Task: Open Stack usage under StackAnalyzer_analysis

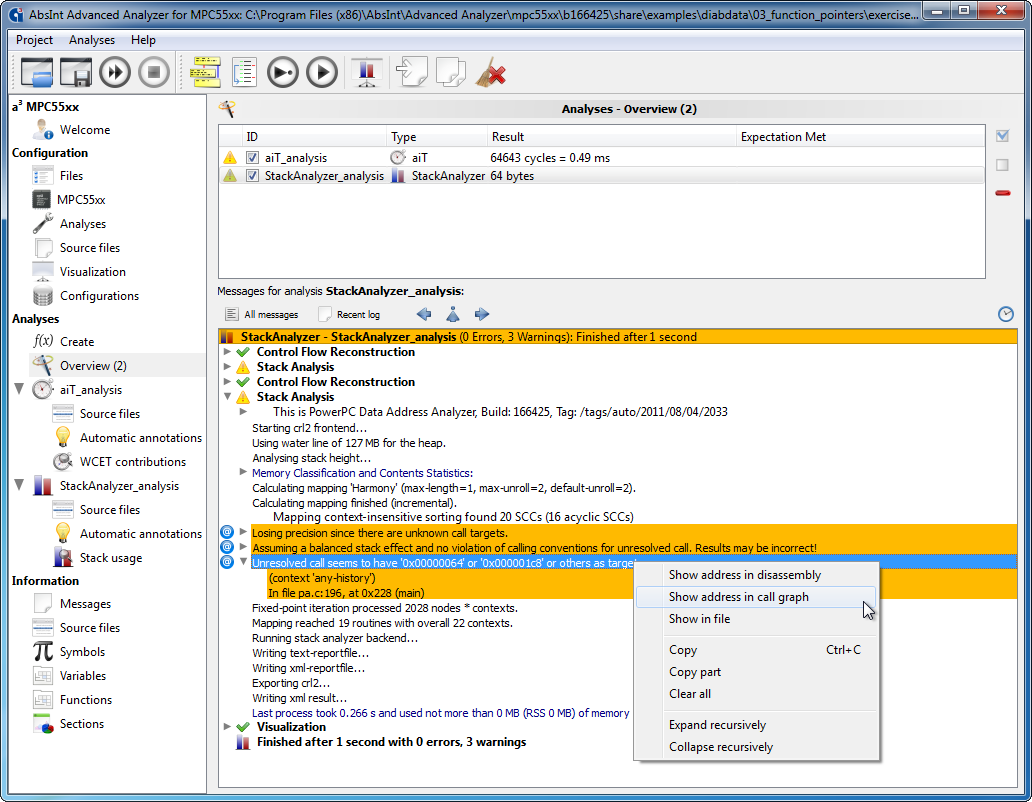Action: coord(111,557)
